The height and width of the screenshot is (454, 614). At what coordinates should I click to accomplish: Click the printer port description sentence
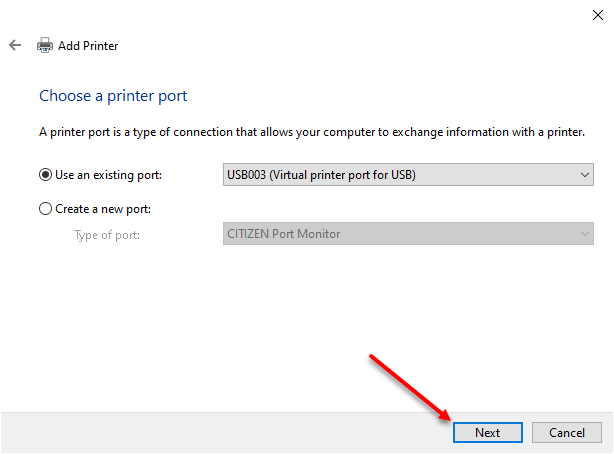pyautogui.click(x=312, y=132)
